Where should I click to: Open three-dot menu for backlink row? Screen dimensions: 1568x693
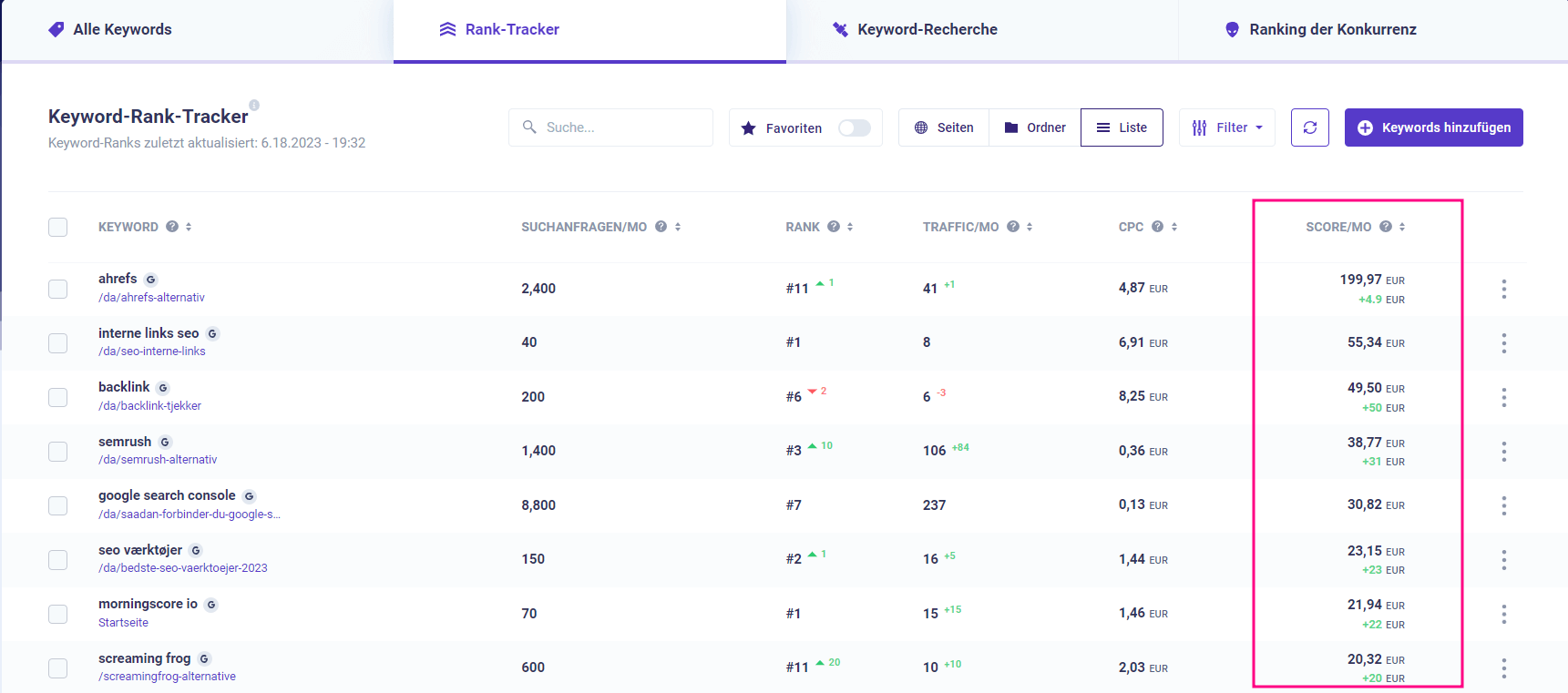(1503, 397)
